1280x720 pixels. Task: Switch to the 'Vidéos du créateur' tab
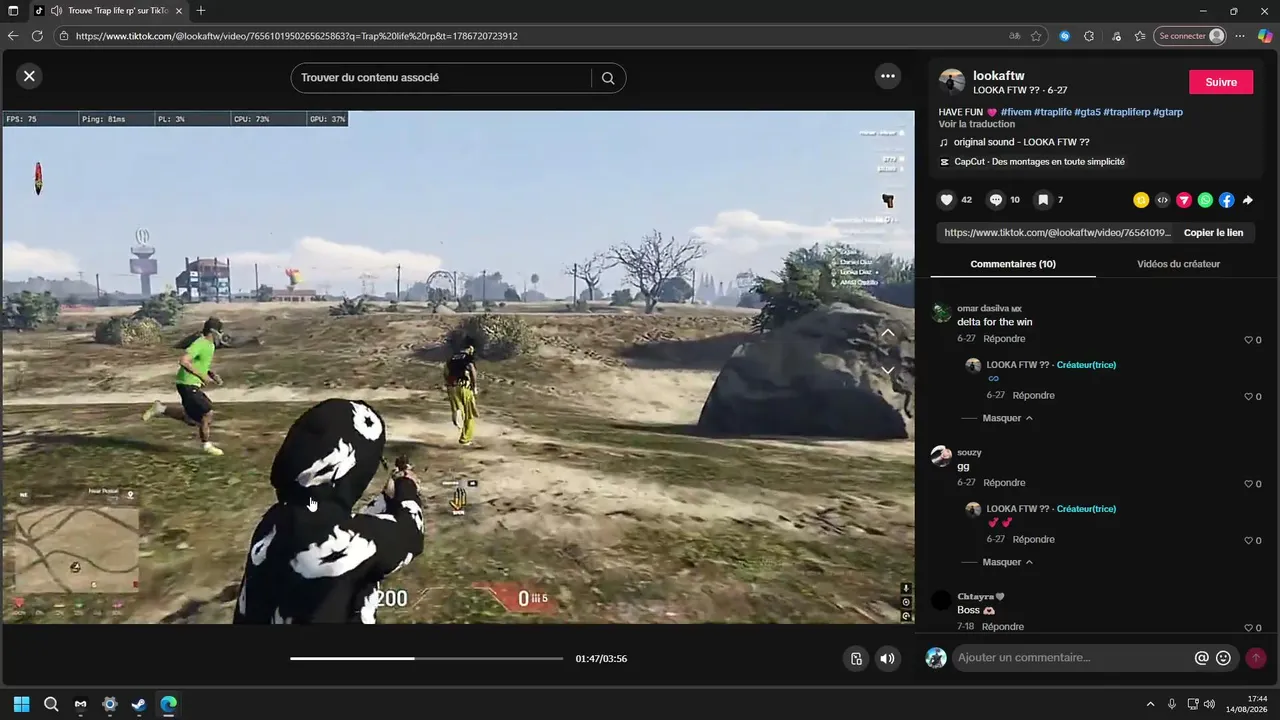1178,264
